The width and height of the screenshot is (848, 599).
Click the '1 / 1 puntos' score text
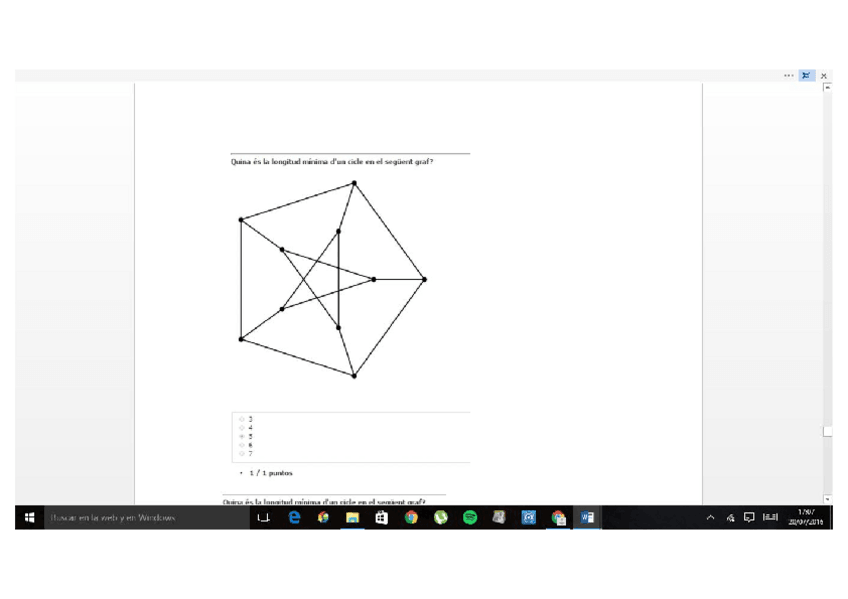tap(271, 473)
